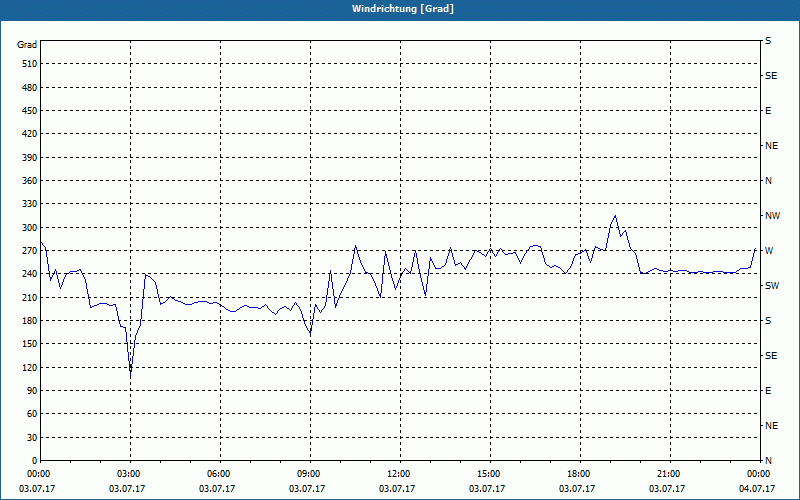The height and width of the screenshot is (500, 800).
Task: Click the 360 degree axis label
Action: tap(30, 181)
